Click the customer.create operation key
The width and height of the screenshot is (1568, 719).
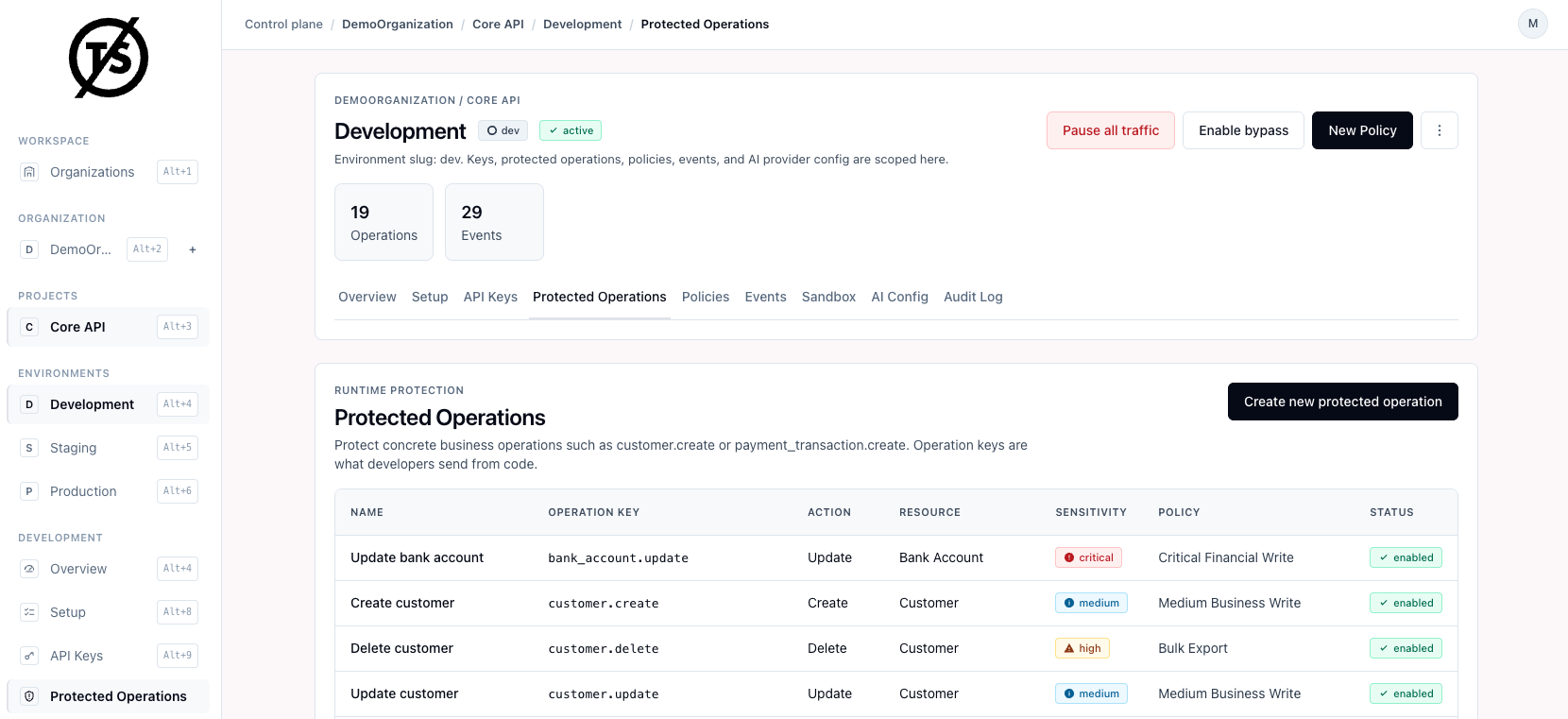click(x=604, y=603)
